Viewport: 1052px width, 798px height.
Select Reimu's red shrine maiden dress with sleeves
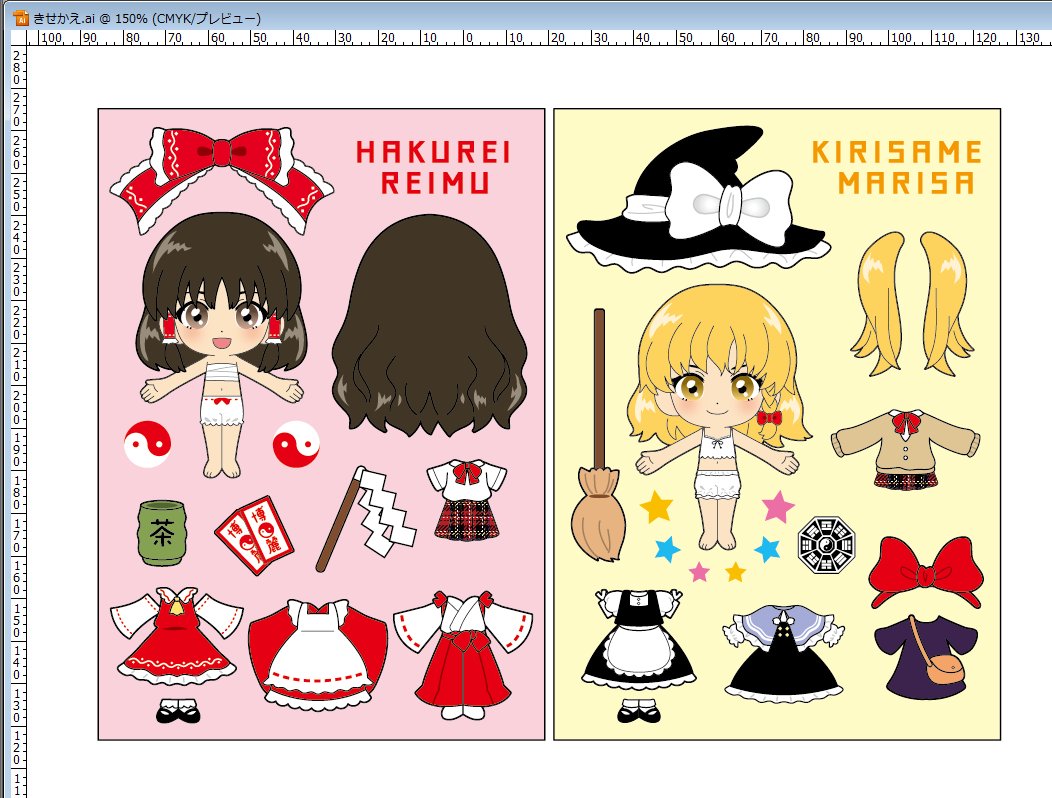[x=176, y=634]
